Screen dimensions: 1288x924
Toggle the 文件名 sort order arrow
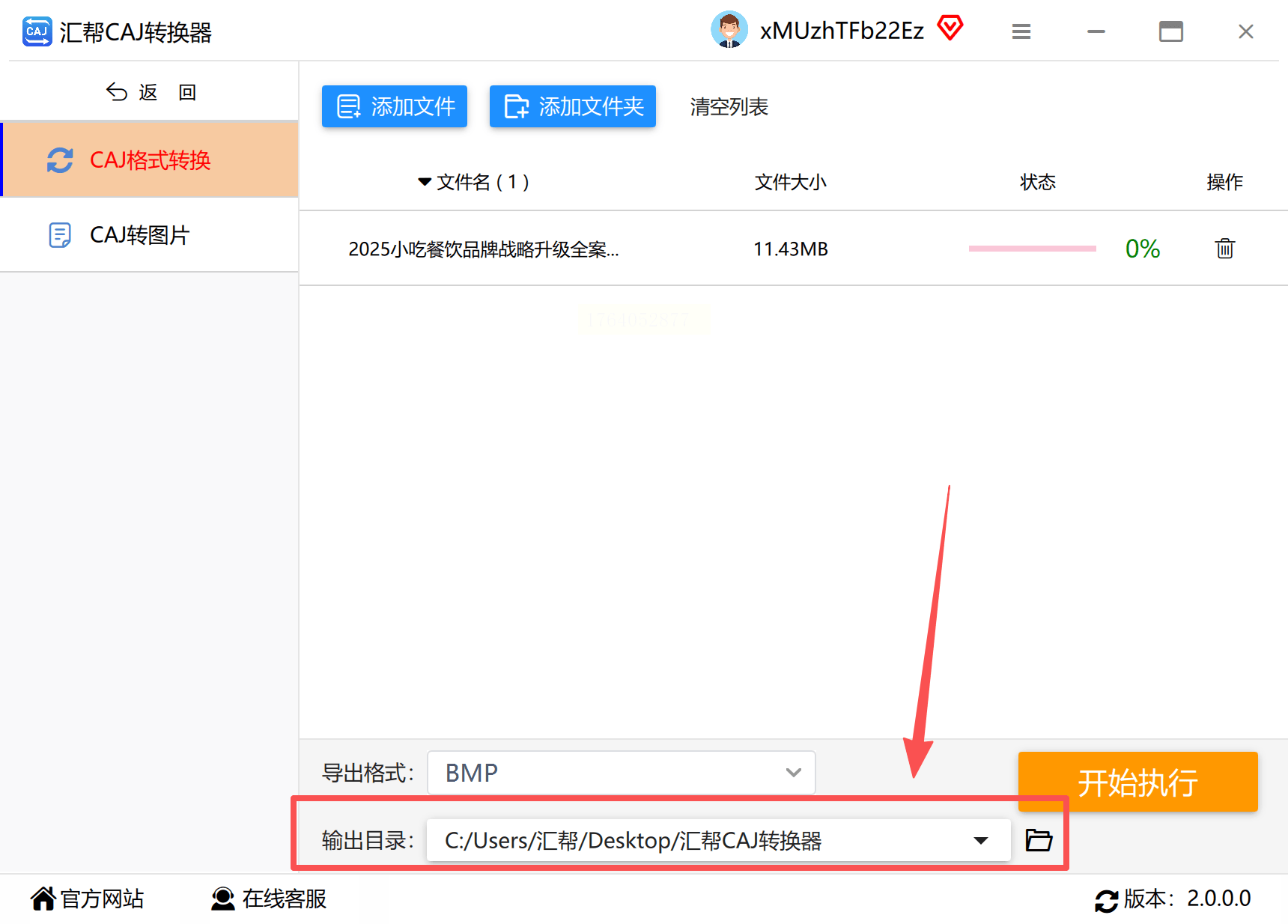[x=424, y=181]
